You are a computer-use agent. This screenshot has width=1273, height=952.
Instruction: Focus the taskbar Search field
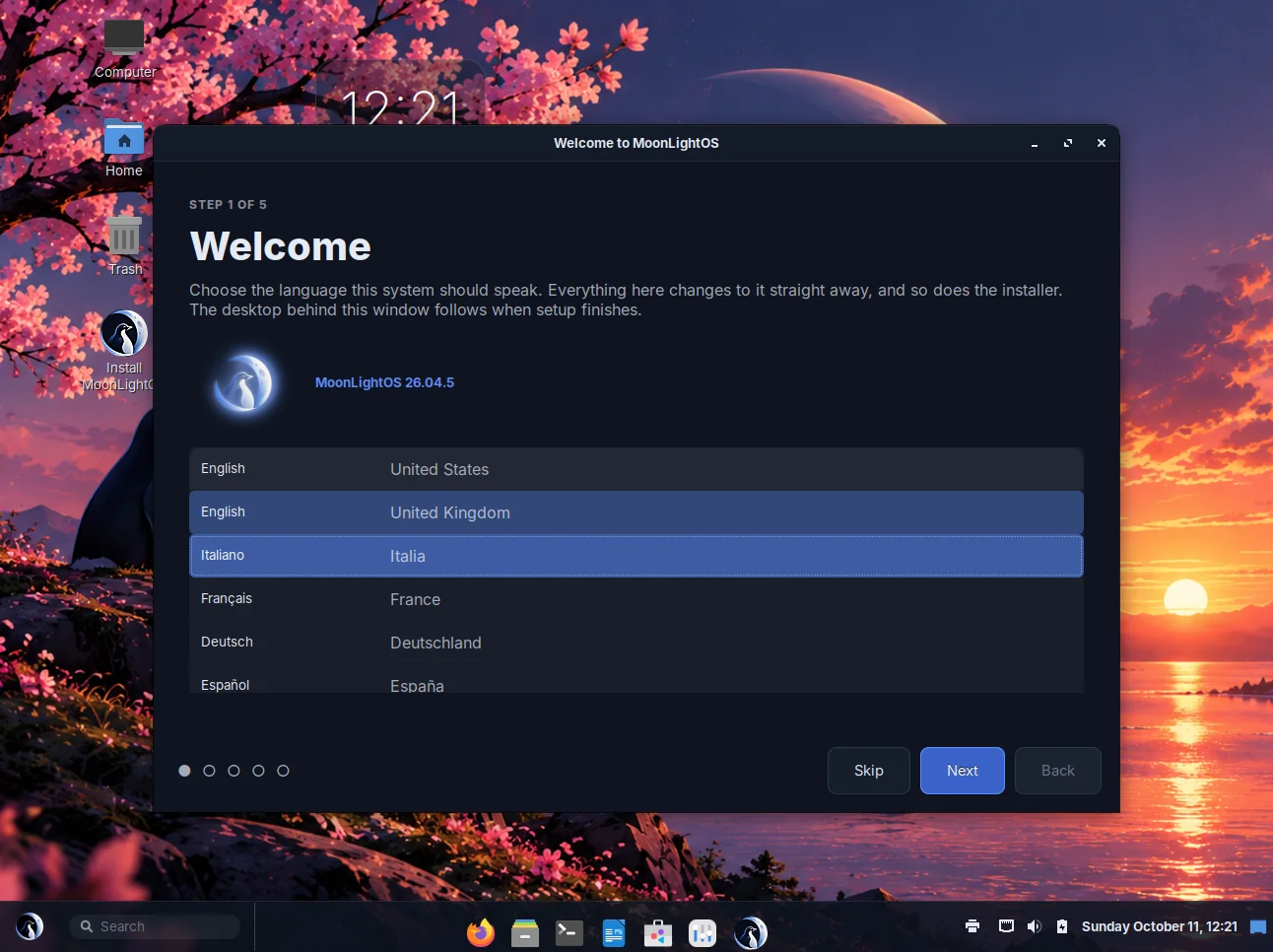pyautogui.click(x=155, y=926)
